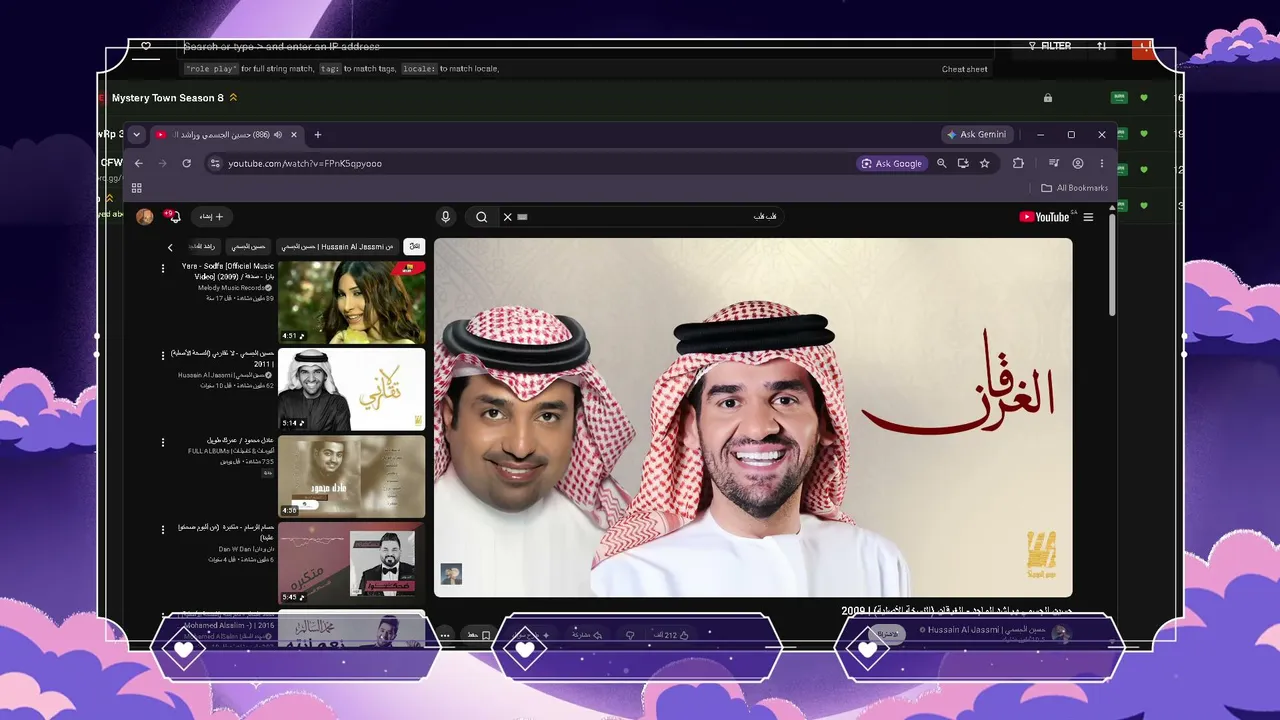
Task: Bookmark this page with the star
Action: [x=985, y=163]
